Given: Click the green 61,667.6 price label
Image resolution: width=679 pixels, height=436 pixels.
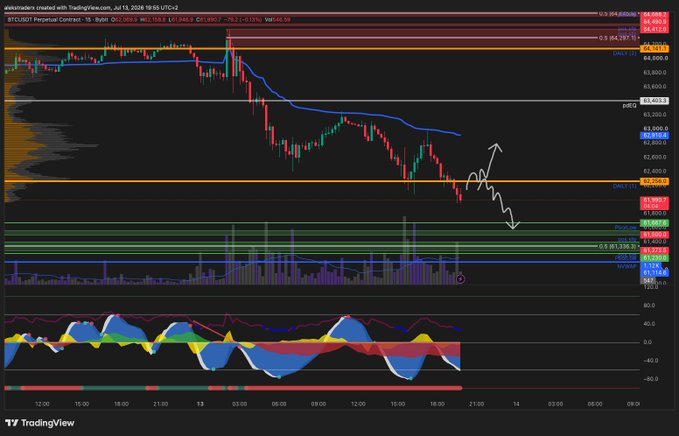Looking at the screenshot, I should [x=654, y=223].
